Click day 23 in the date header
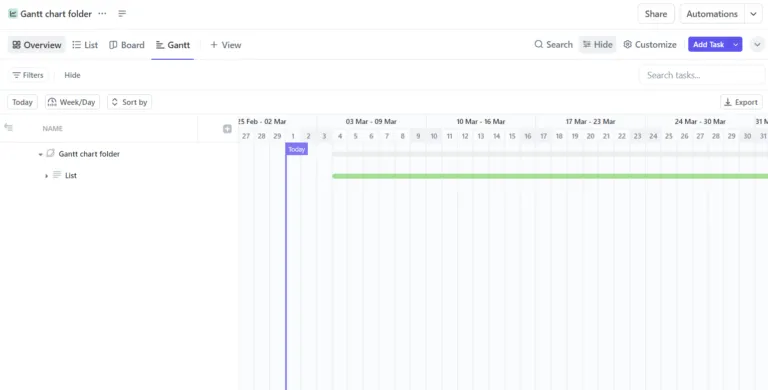 [x=637, y=136]
